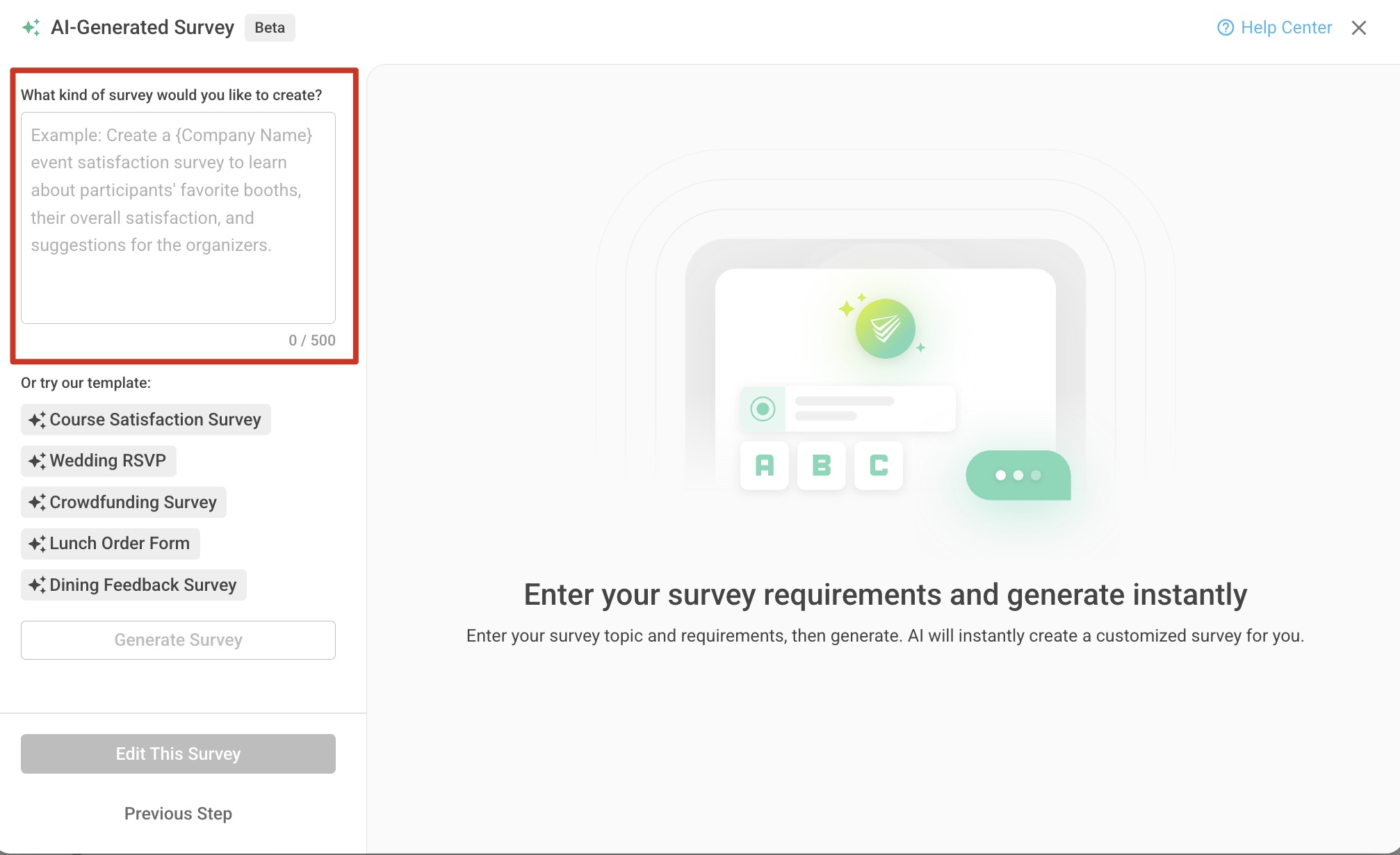The image size is (1400, 855).
Task: Click the sparkle icon on Course Satisfaction Survey chip
Action: point(38,419)
